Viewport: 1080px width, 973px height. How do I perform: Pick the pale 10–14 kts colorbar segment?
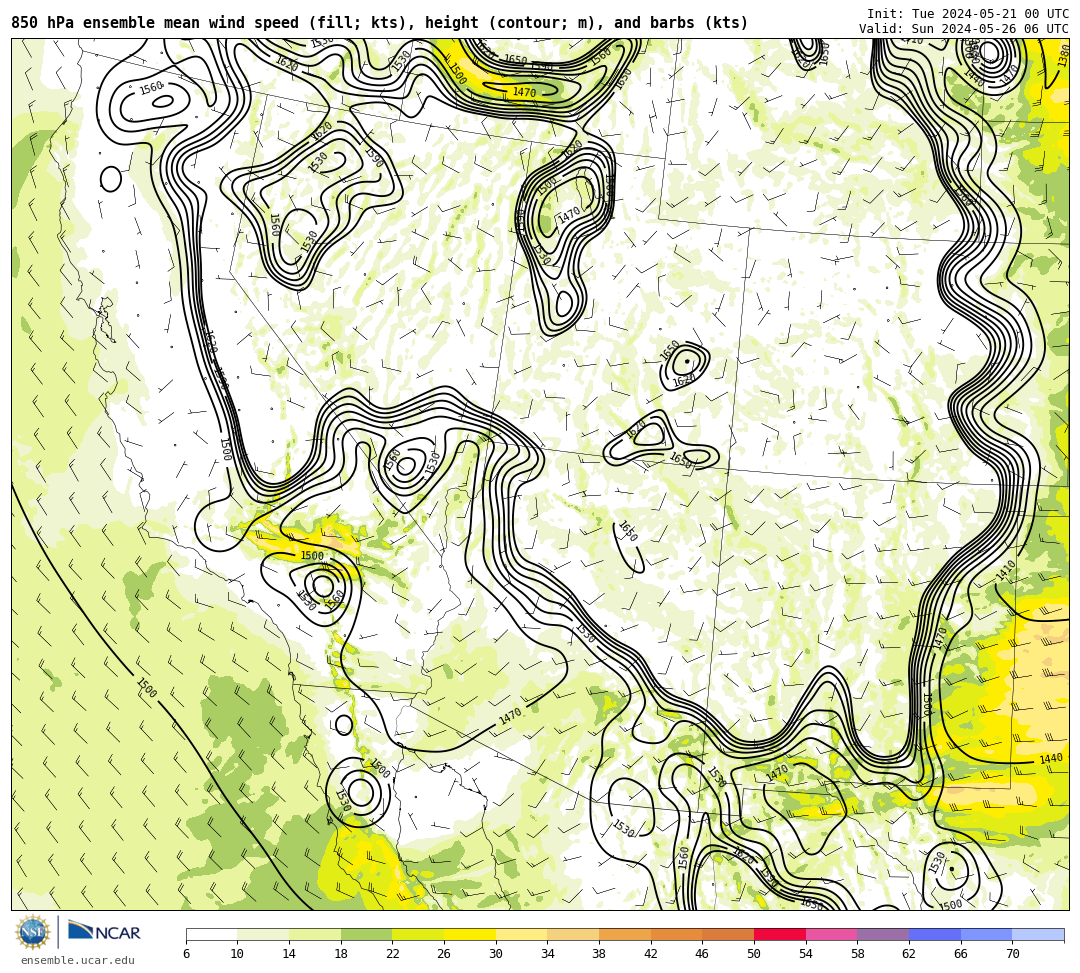click(263, 934)
